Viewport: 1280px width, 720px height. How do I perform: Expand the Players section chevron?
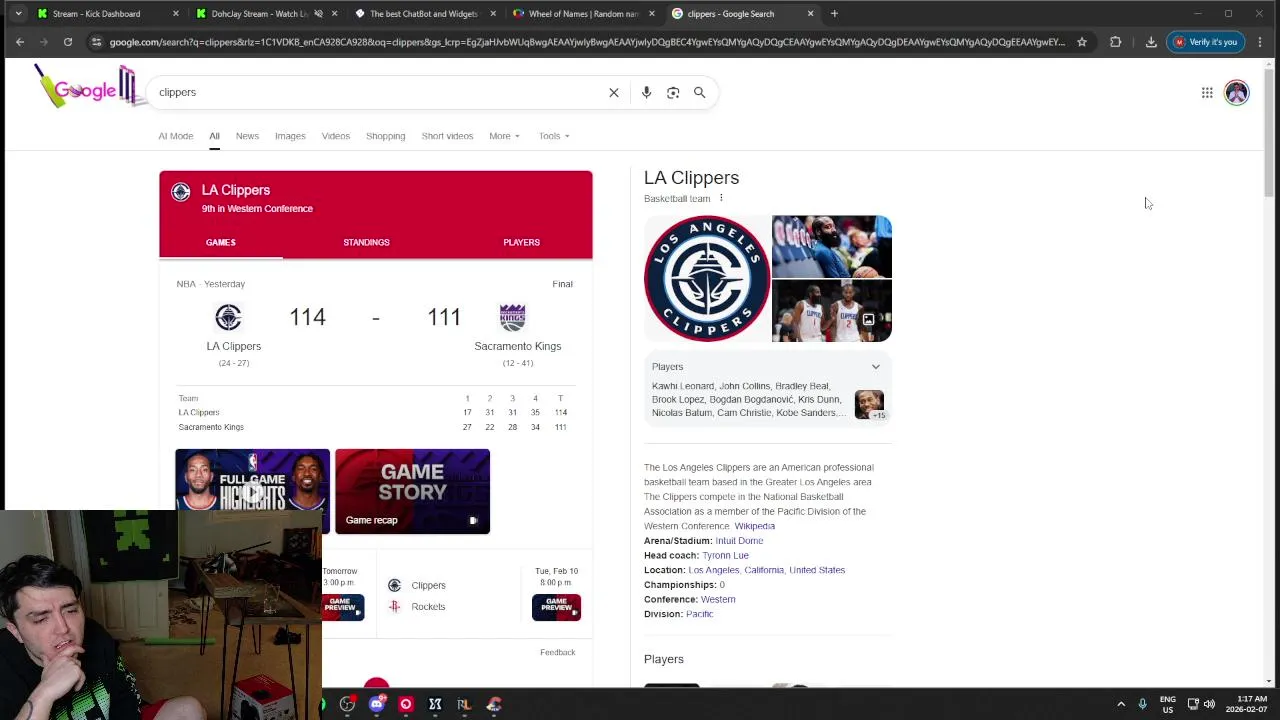click(x=875, y=367)
